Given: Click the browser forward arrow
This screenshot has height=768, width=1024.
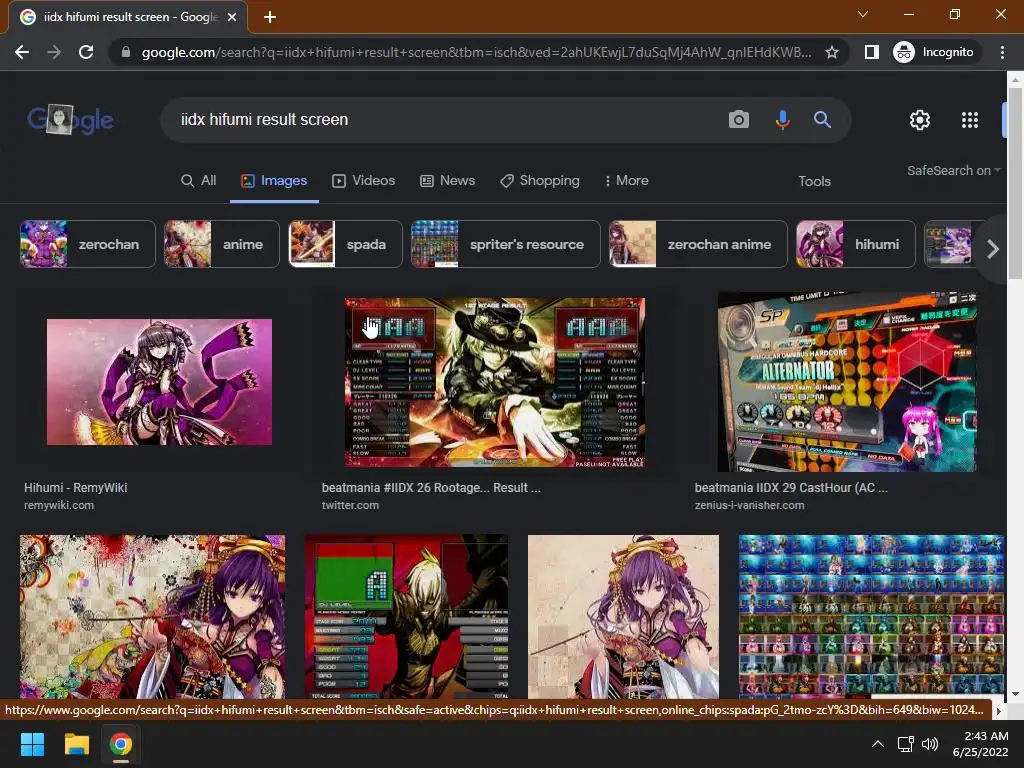Looking at the screenshot, I should coord(54,52).
